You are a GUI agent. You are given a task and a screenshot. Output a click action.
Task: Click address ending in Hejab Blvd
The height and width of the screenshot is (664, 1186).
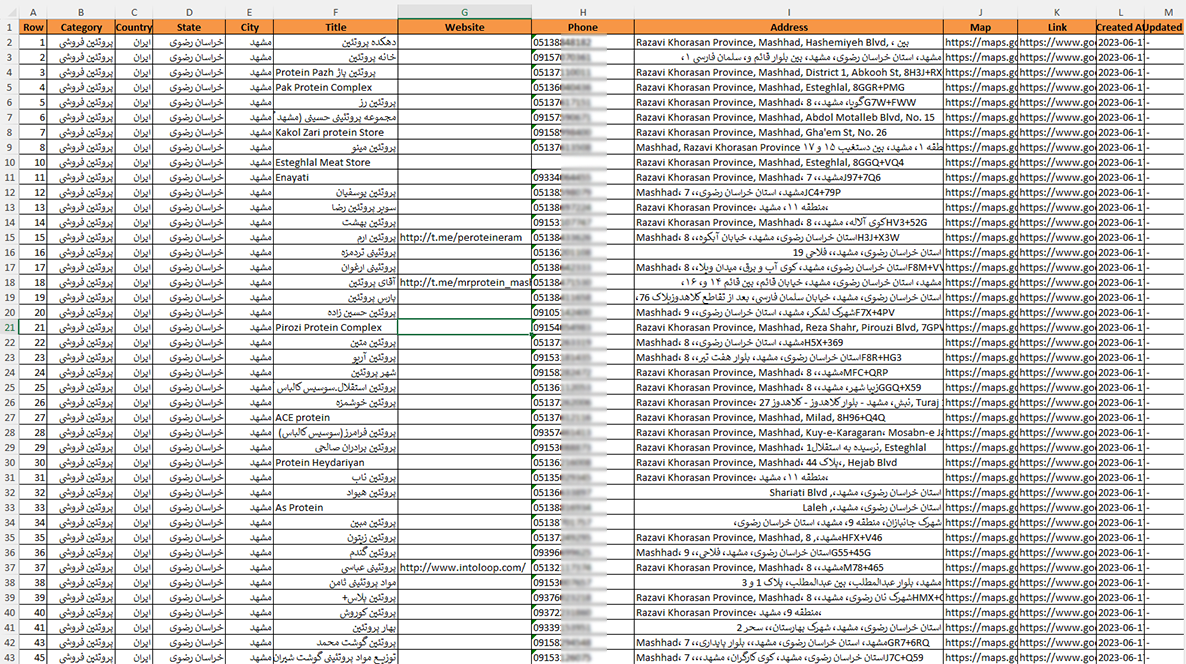[789, 463]
